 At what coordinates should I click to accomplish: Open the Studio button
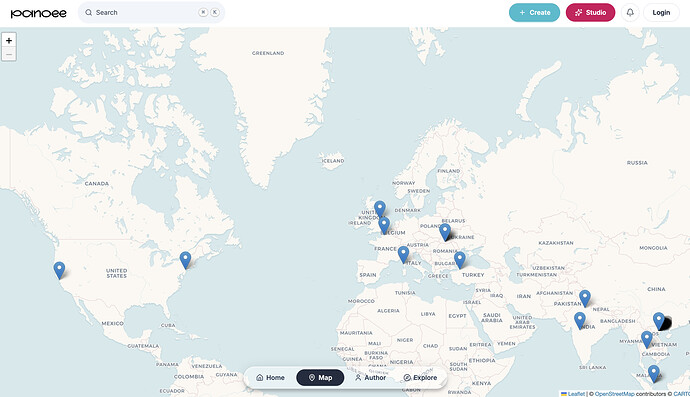pyautogui.click(x=590, y=12)
